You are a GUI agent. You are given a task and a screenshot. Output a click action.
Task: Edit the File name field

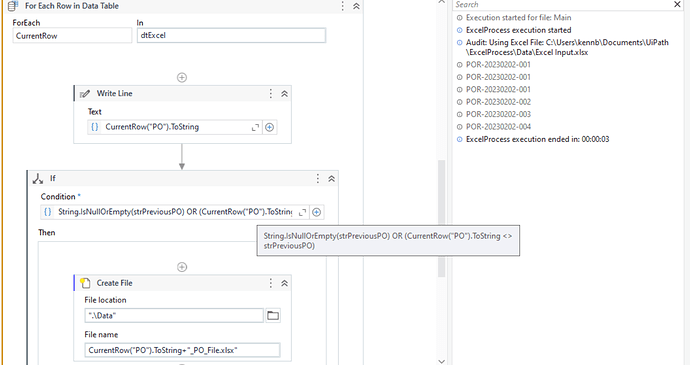(x=182, y=350)
